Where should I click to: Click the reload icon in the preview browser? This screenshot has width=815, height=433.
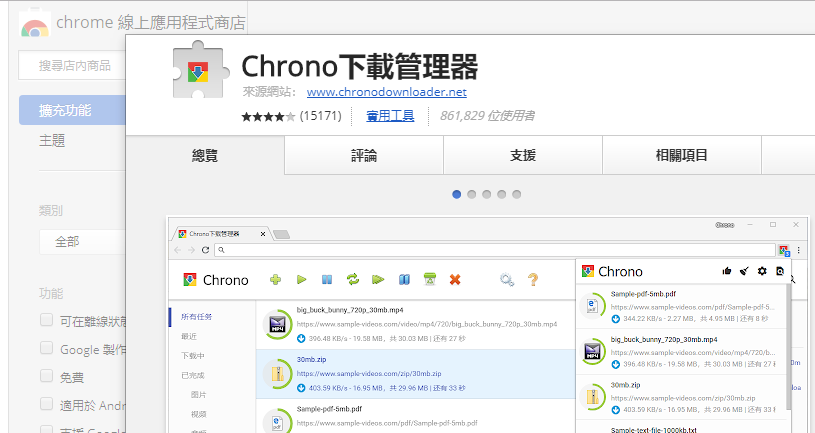click(205, 250)
